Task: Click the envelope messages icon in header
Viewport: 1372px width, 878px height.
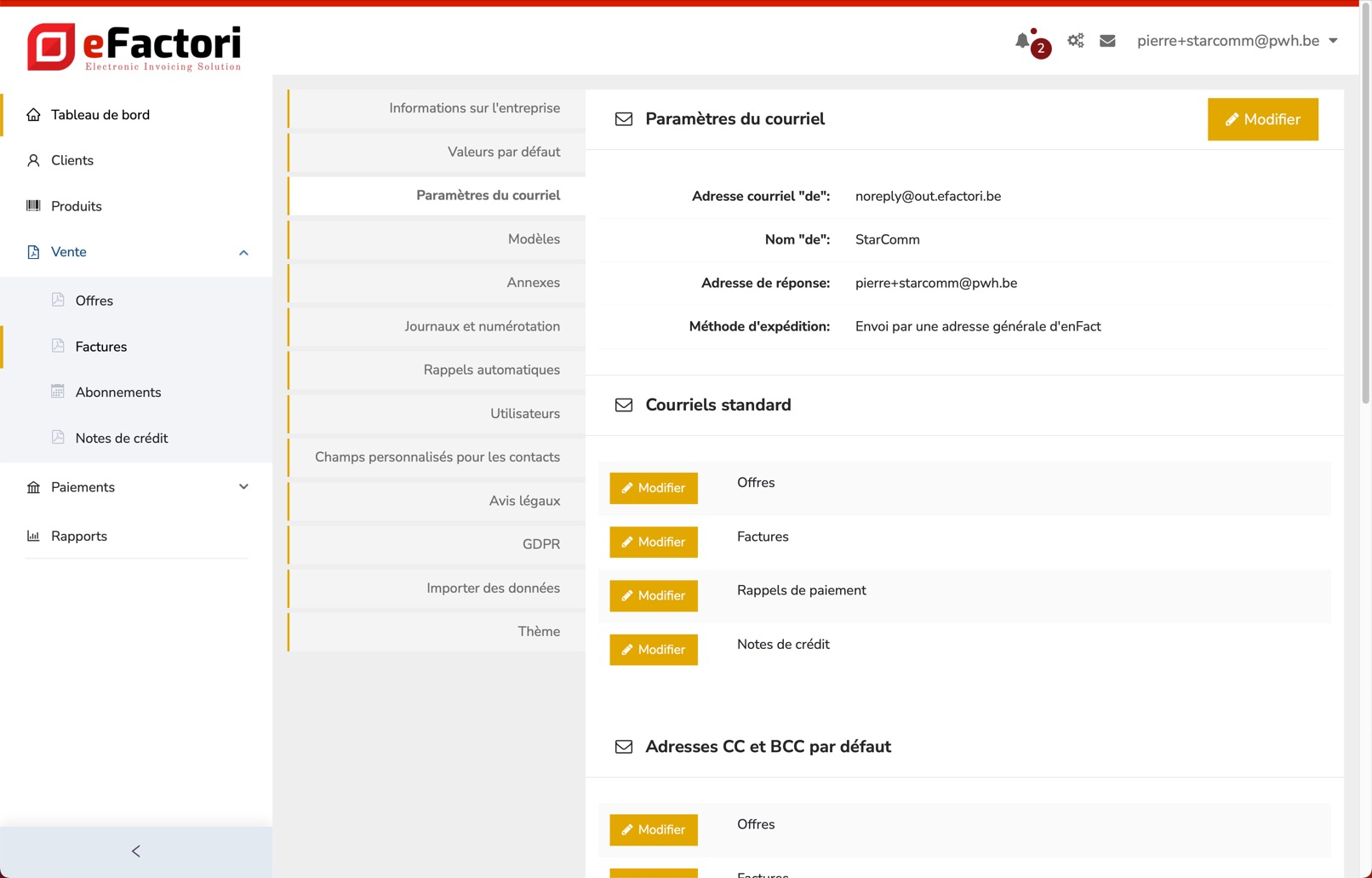Action: pos(1107,41)
